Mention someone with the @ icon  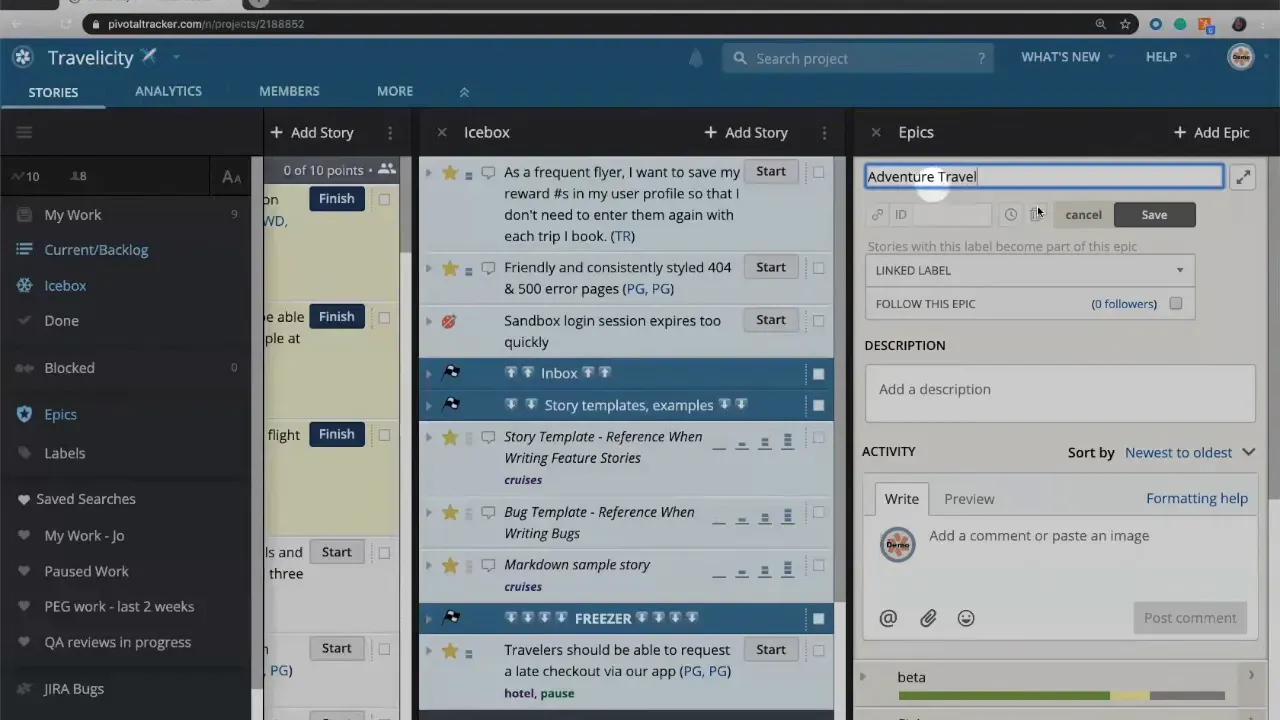click(888, 618)
